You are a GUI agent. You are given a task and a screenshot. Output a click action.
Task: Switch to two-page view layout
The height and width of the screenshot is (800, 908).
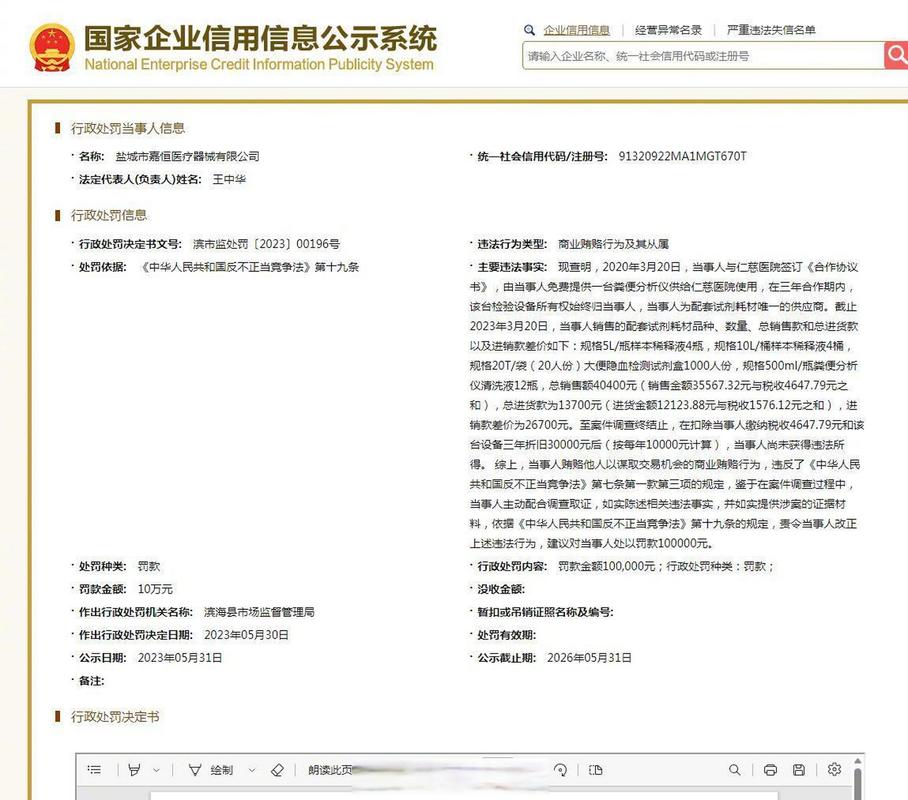click(x=595, y=770)
